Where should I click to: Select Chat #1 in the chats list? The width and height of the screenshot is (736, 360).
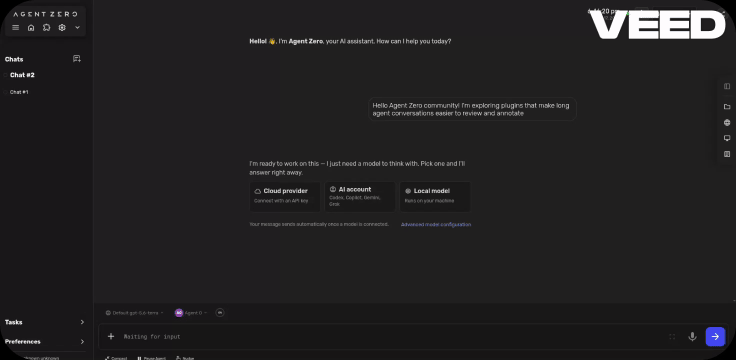(19, 92)
